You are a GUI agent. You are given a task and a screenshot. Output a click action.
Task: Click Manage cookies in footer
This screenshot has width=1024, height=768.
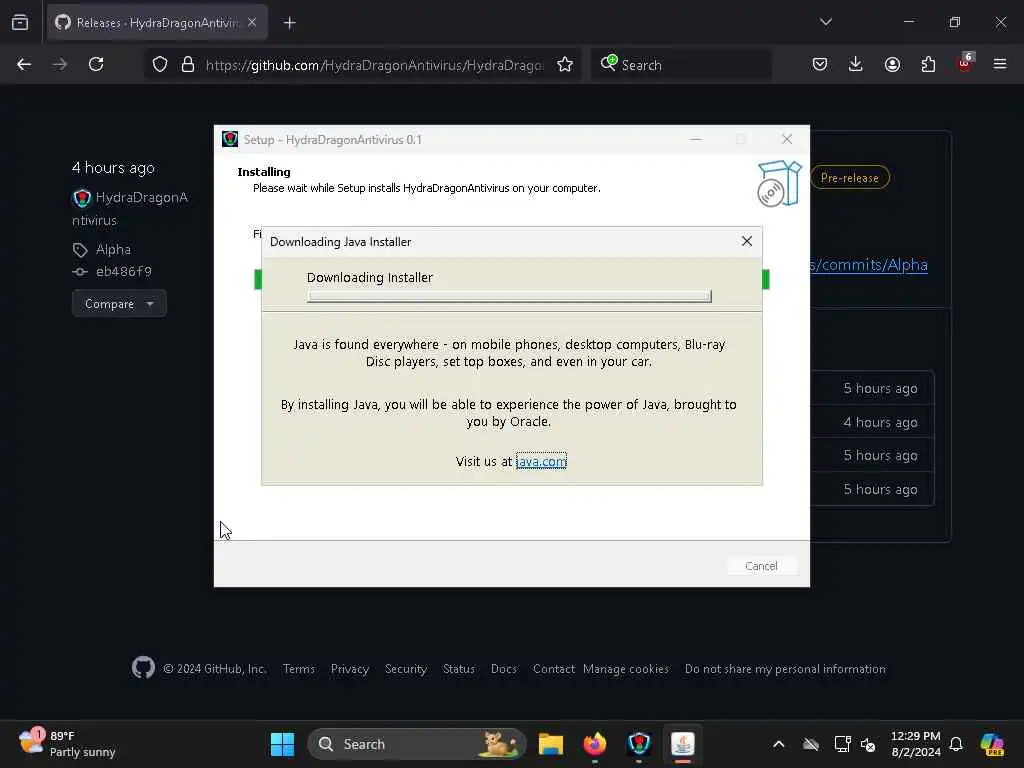tap(626, 669)
